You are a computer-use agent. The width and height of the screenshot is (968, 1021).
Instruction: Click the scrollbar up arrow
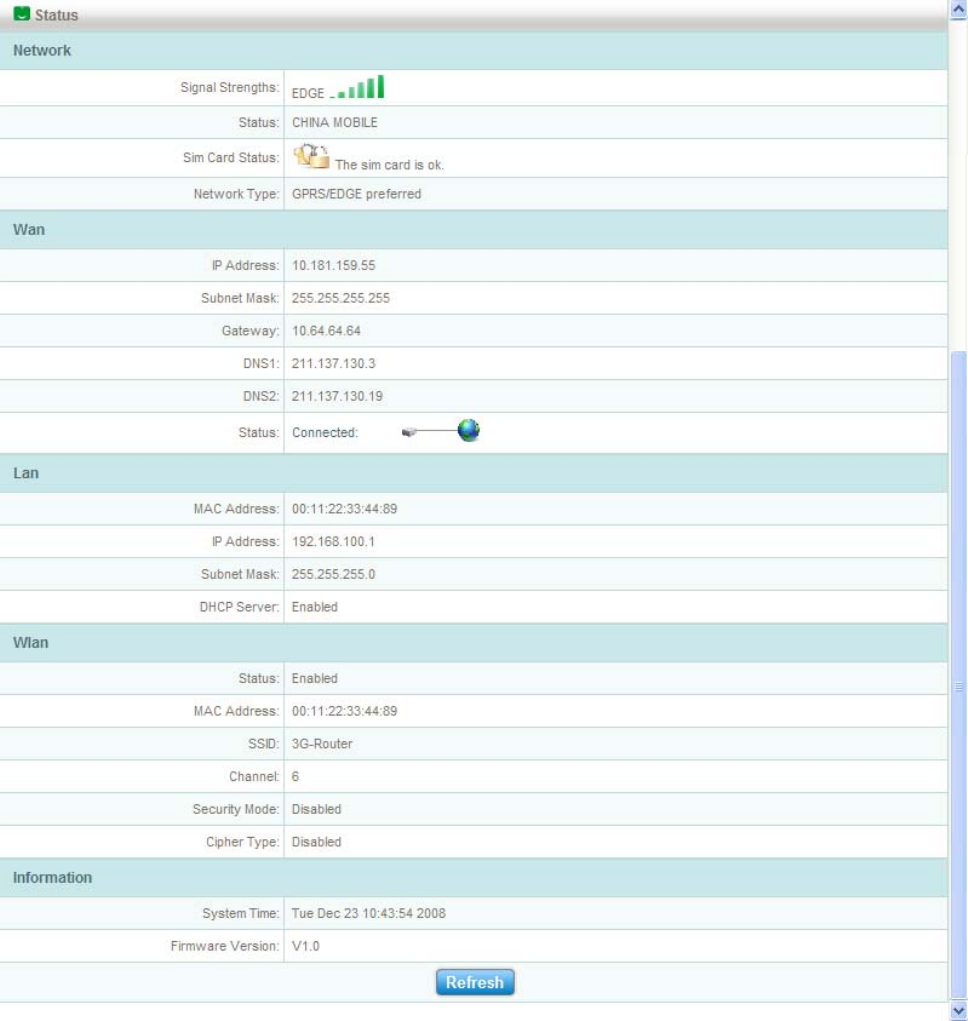[x=958, y=10]
